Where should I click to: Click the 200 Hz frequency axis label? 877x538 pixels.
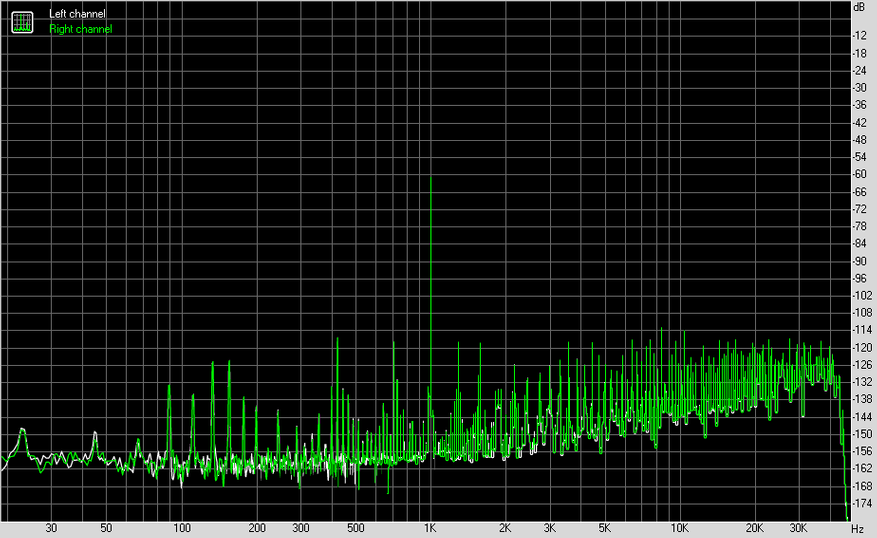click(257, 528)
